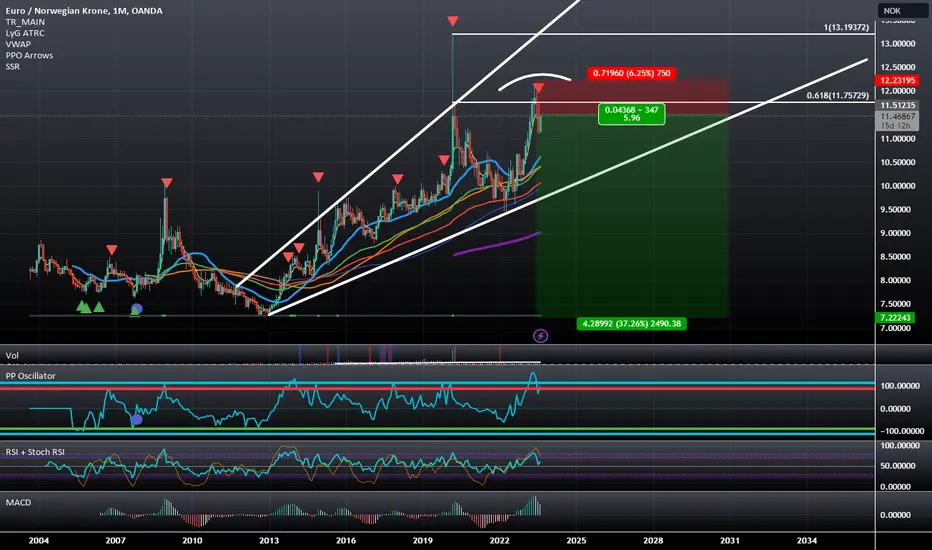Click the Fib level label 0.618(11.75729)

837,95
